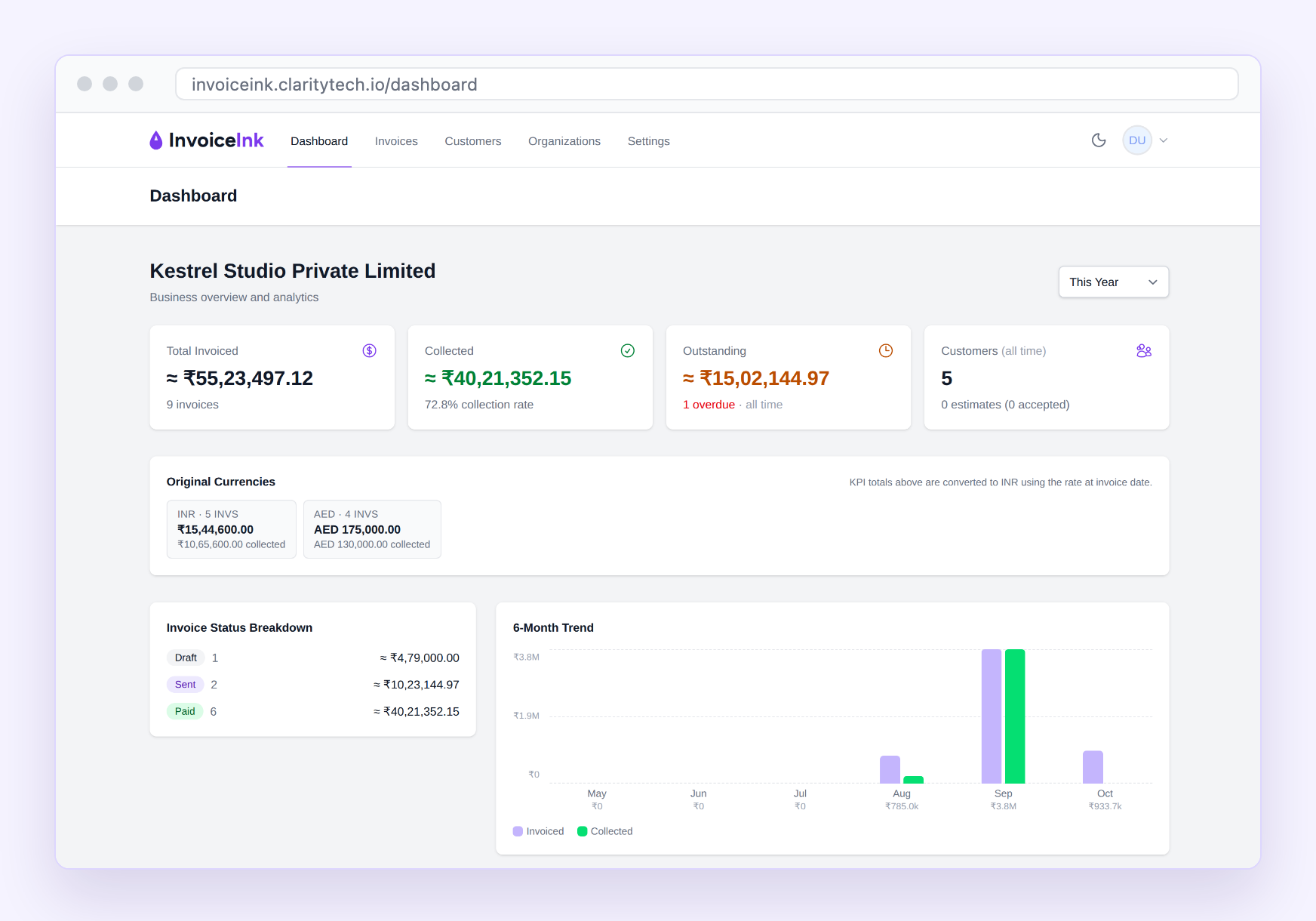Click the Aug invoiced purple bar

pos(890,769)
